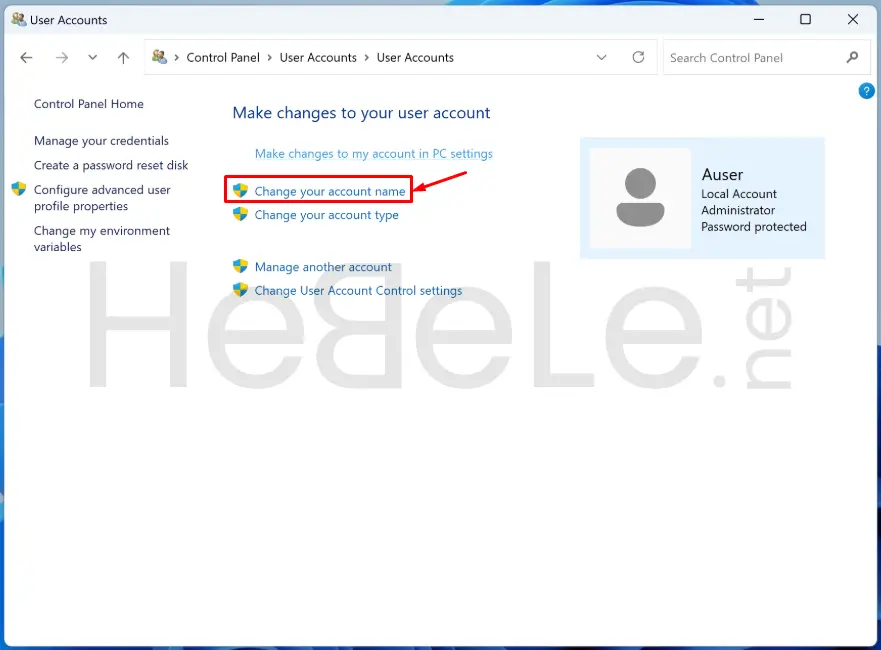Screen dimensions: 881x650
Task: Expand chevron before Control Panel breadcrumb
Action: [x=176, y=57]
